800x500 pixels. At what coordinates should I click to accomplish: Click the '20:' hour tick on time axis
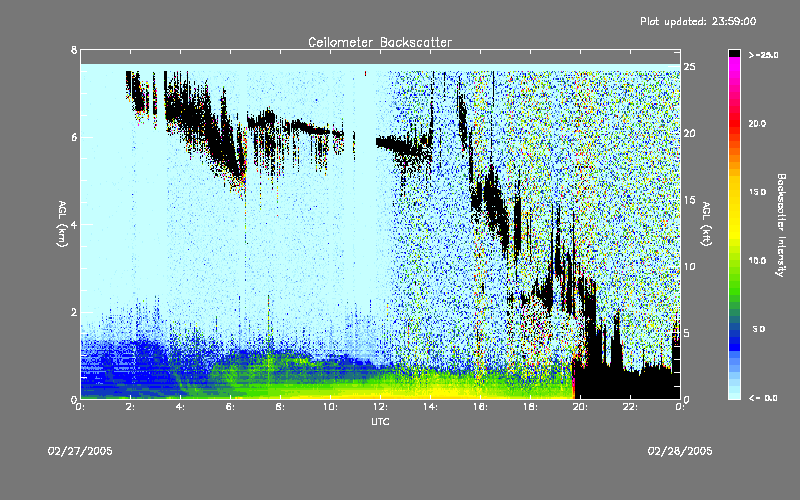point(580,407)
